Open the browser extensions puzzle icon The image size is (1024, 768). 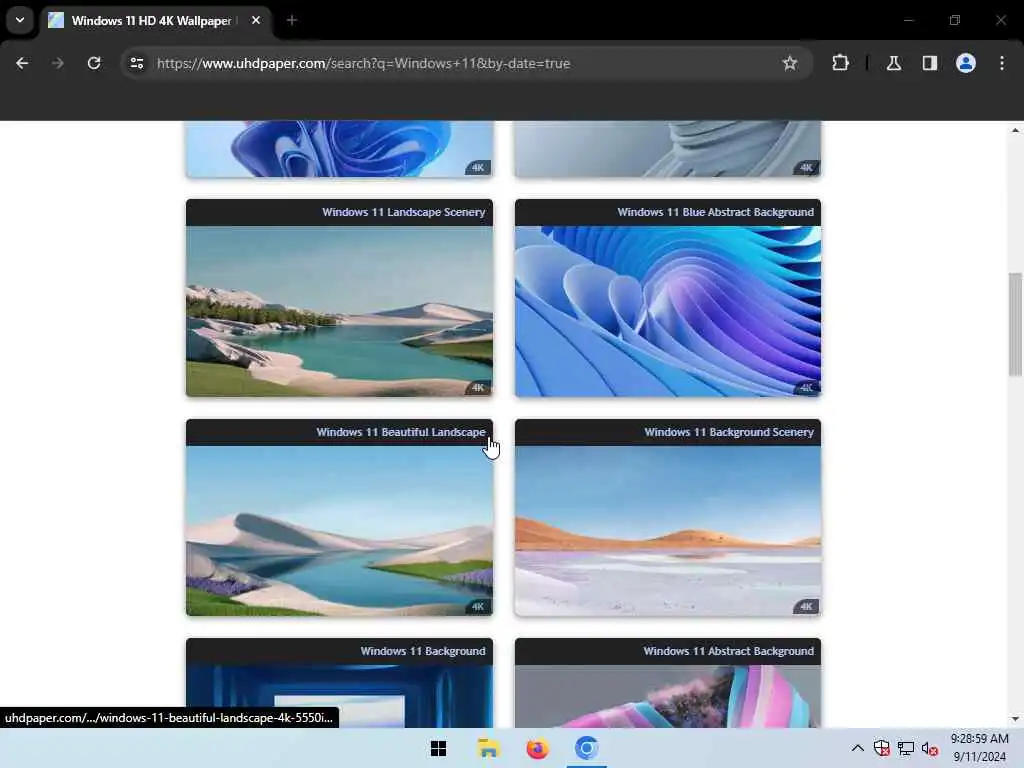pos(840,63)
